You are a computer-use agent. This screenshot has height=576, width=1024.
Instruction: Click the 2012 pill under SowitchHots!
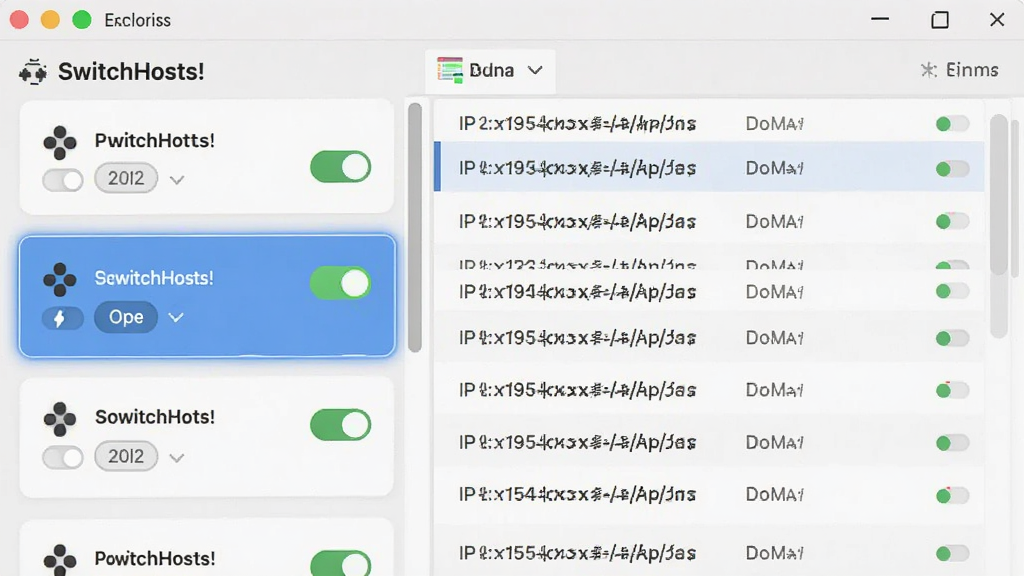pos(126,456)
